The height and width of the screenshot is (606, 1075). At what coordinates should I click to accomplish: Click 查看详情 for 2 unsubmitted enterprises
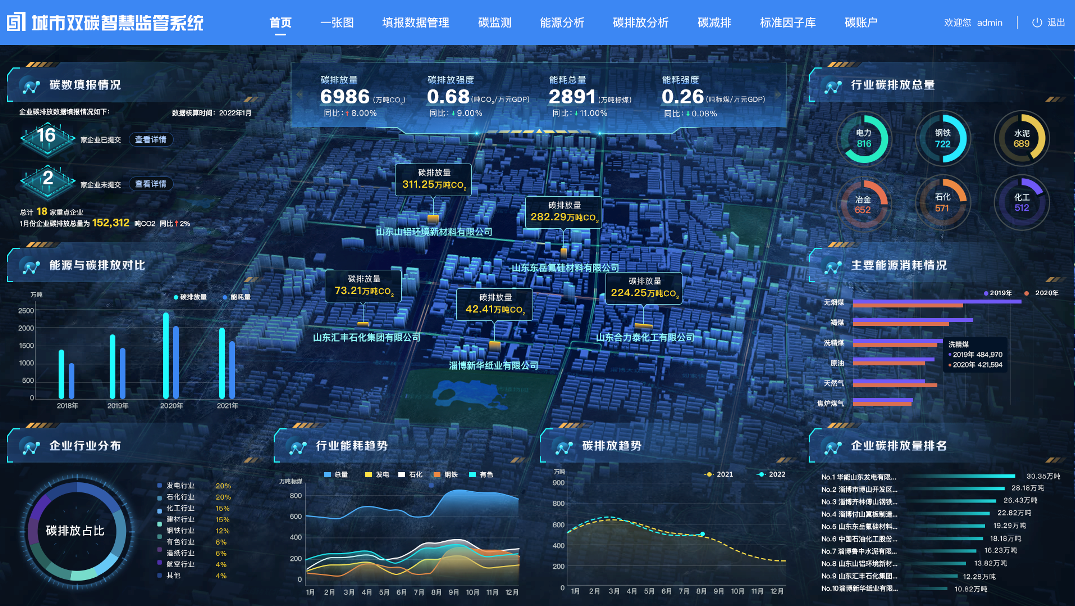(151, 184)
